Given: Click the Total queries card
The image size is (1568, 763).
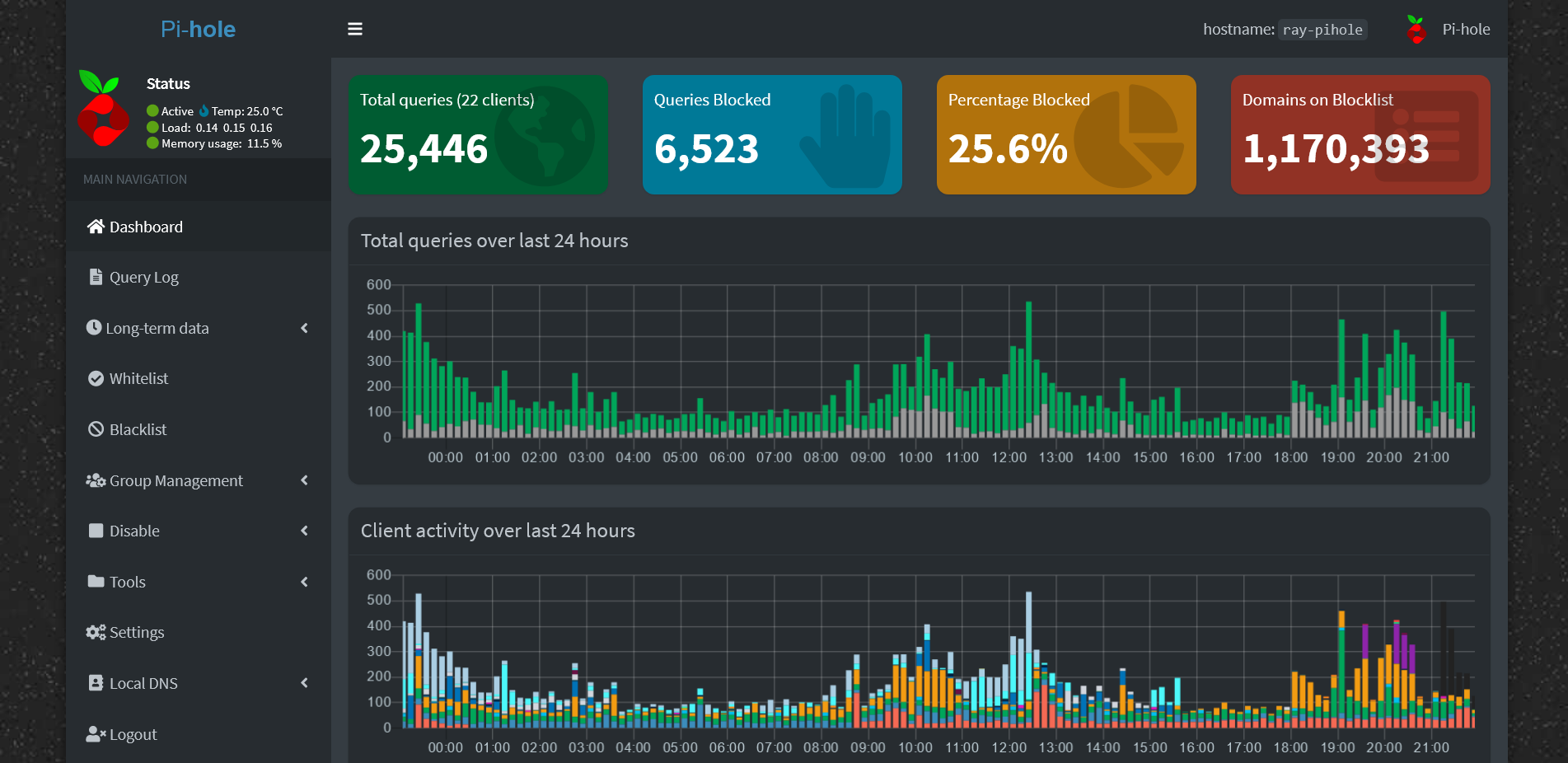Looking at the screenshot, I should 478,135.
